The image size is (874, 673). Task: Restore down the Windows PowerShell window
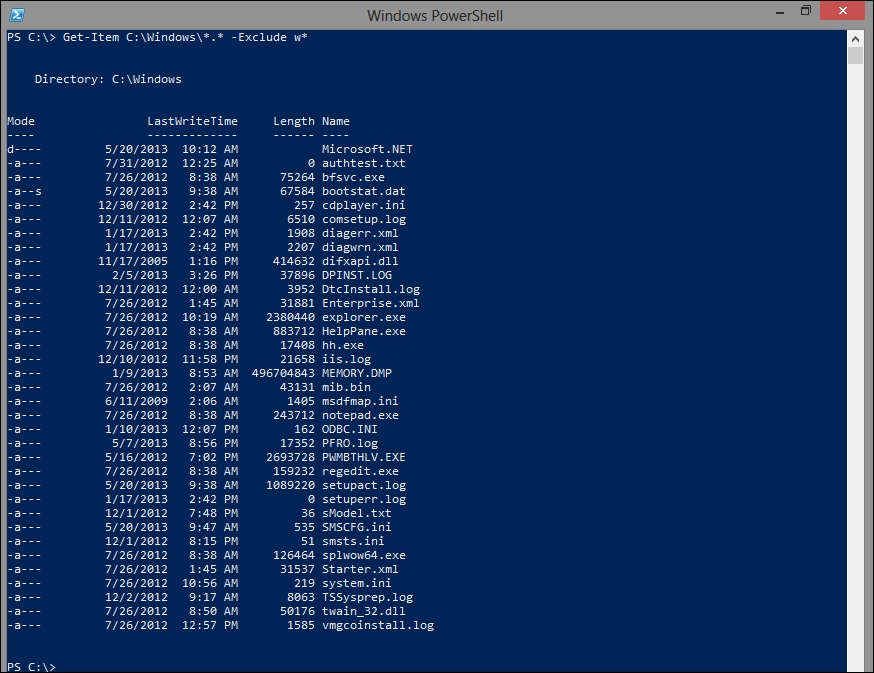point(805,11)
